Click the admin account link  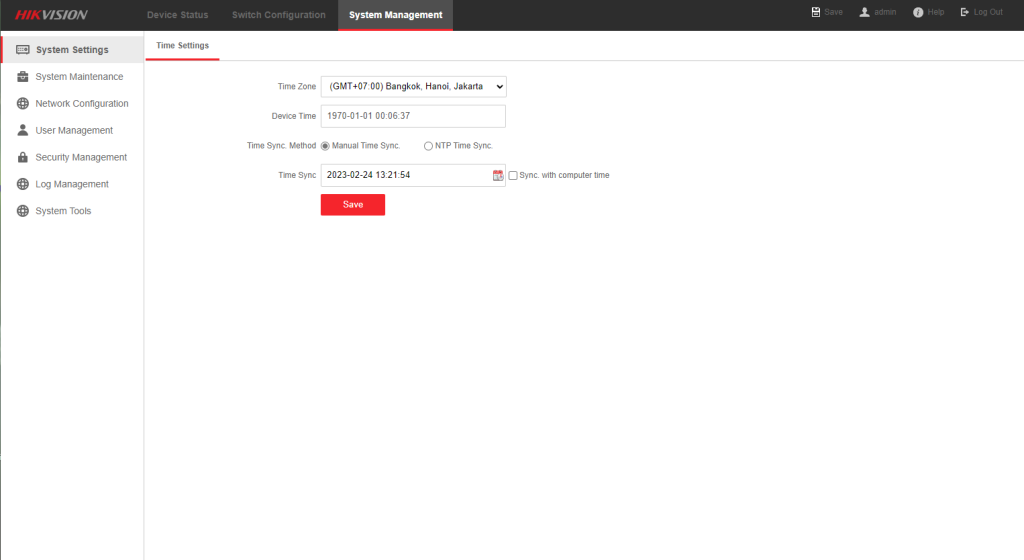point(885,12)
